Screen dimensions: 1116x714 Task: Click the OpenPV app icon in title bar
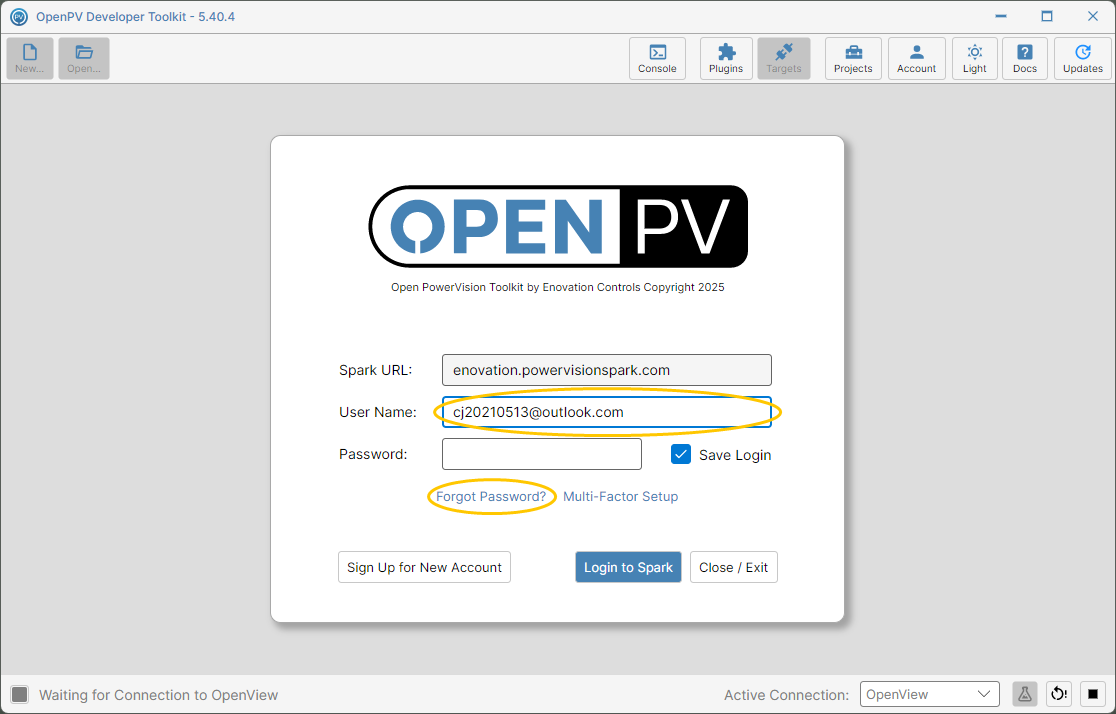click(x=19, y=16)
